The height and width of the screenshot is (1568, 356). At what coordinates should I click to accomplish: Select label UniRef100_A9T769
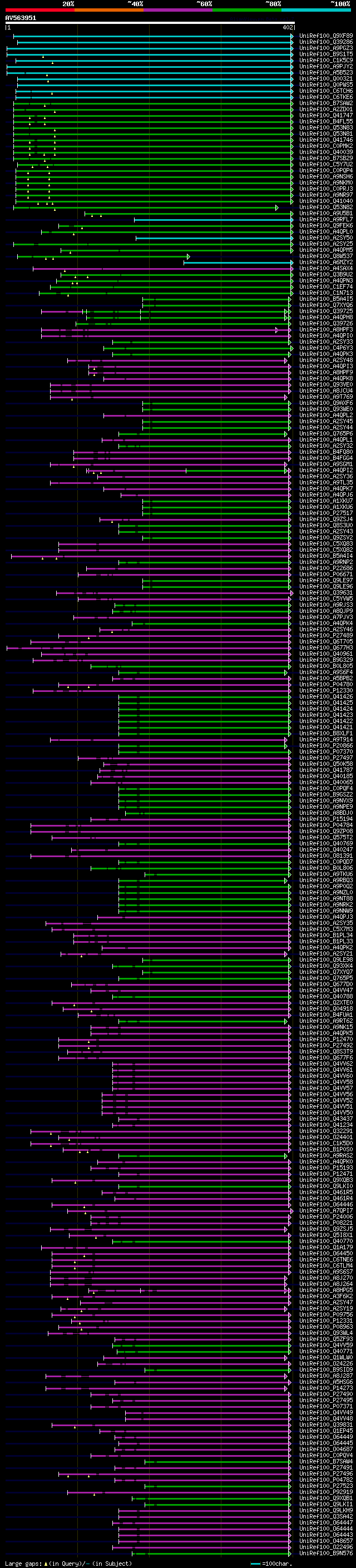[325, 398]
